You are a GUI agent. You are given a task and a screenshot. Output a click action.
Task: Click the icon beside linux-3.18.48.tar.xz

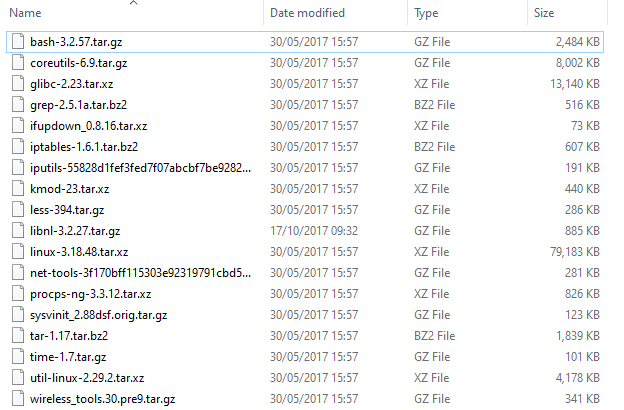pyautogui.click(x=18, y=252)
